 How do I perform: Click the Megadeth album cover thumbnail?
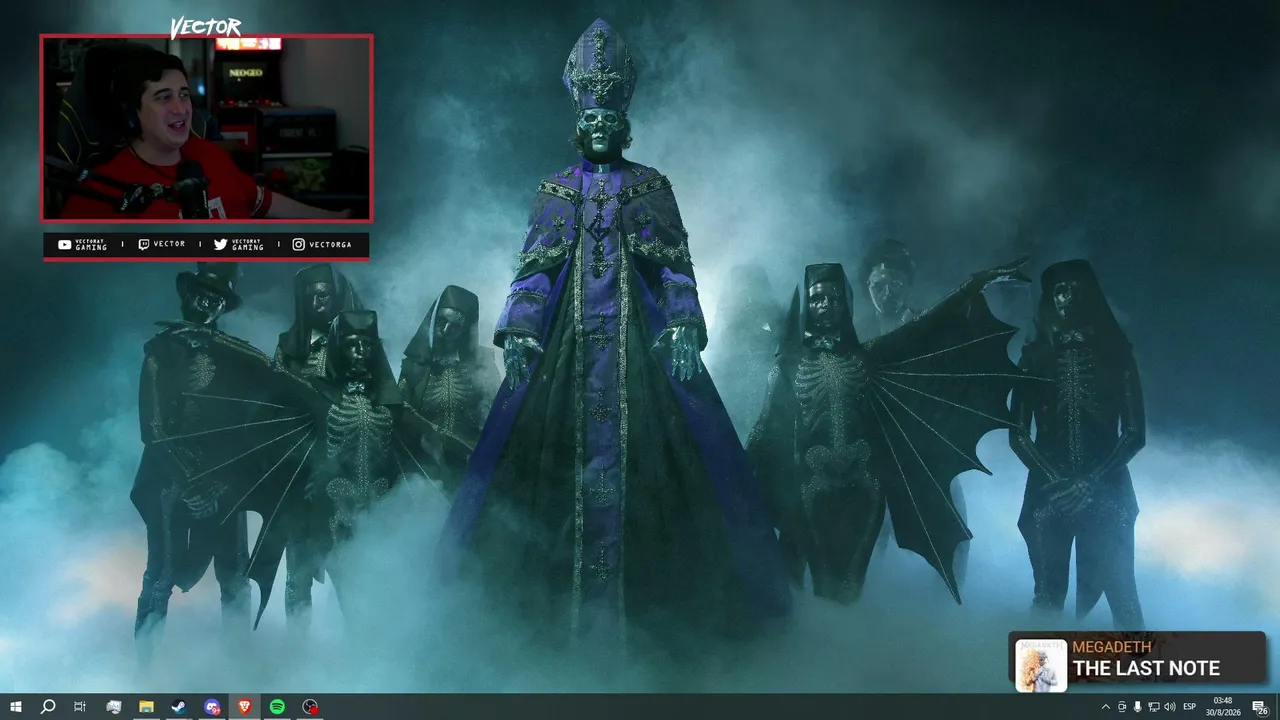(1041, 665)
